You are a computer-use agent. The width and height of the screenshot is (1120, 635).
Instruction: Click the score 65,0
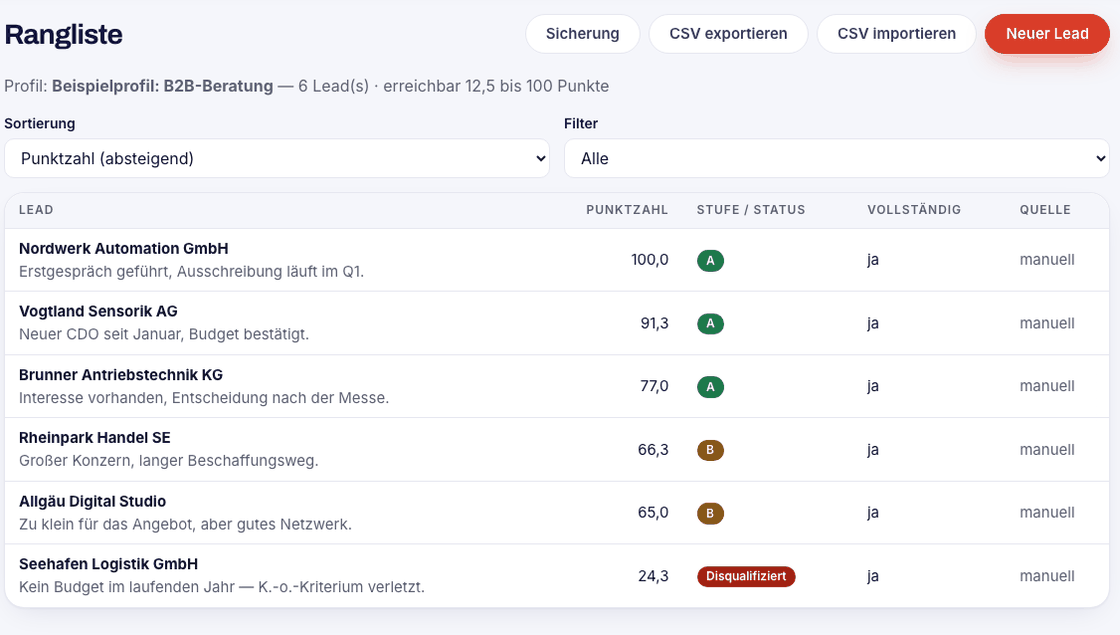pos(653,513)
